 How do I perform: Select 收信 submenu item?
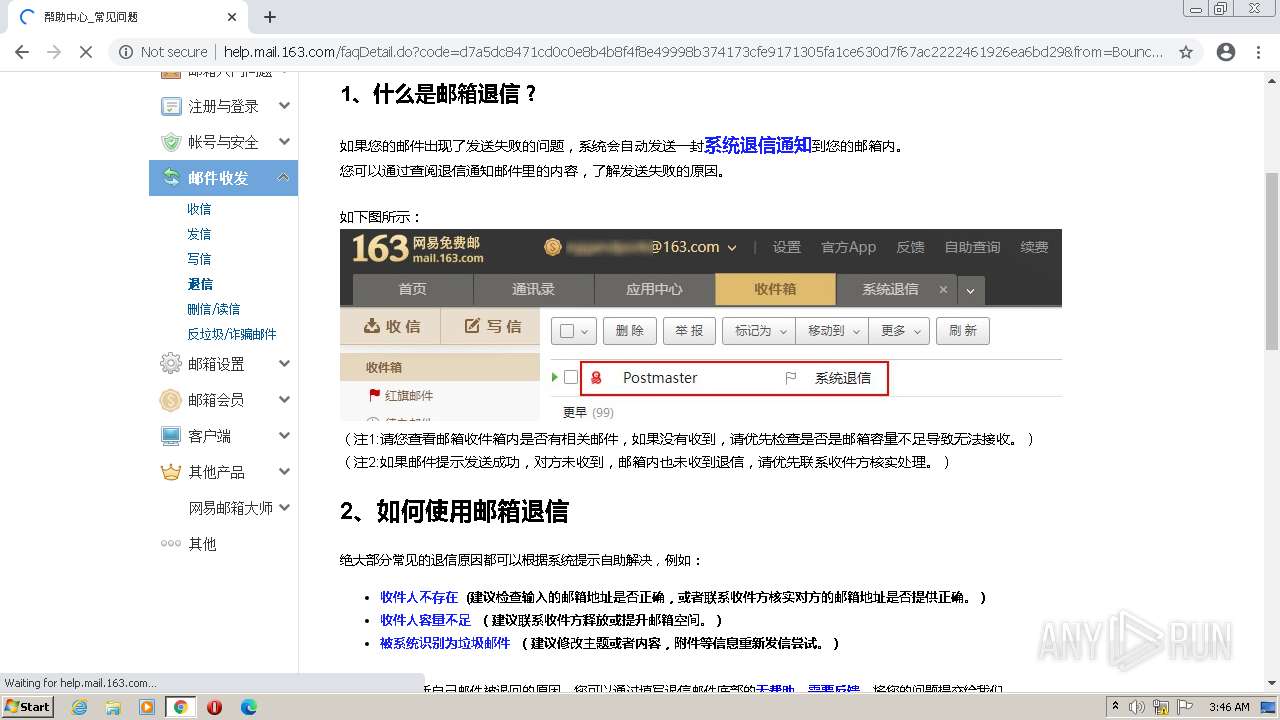pyautogui.click(x=199, y=209)
